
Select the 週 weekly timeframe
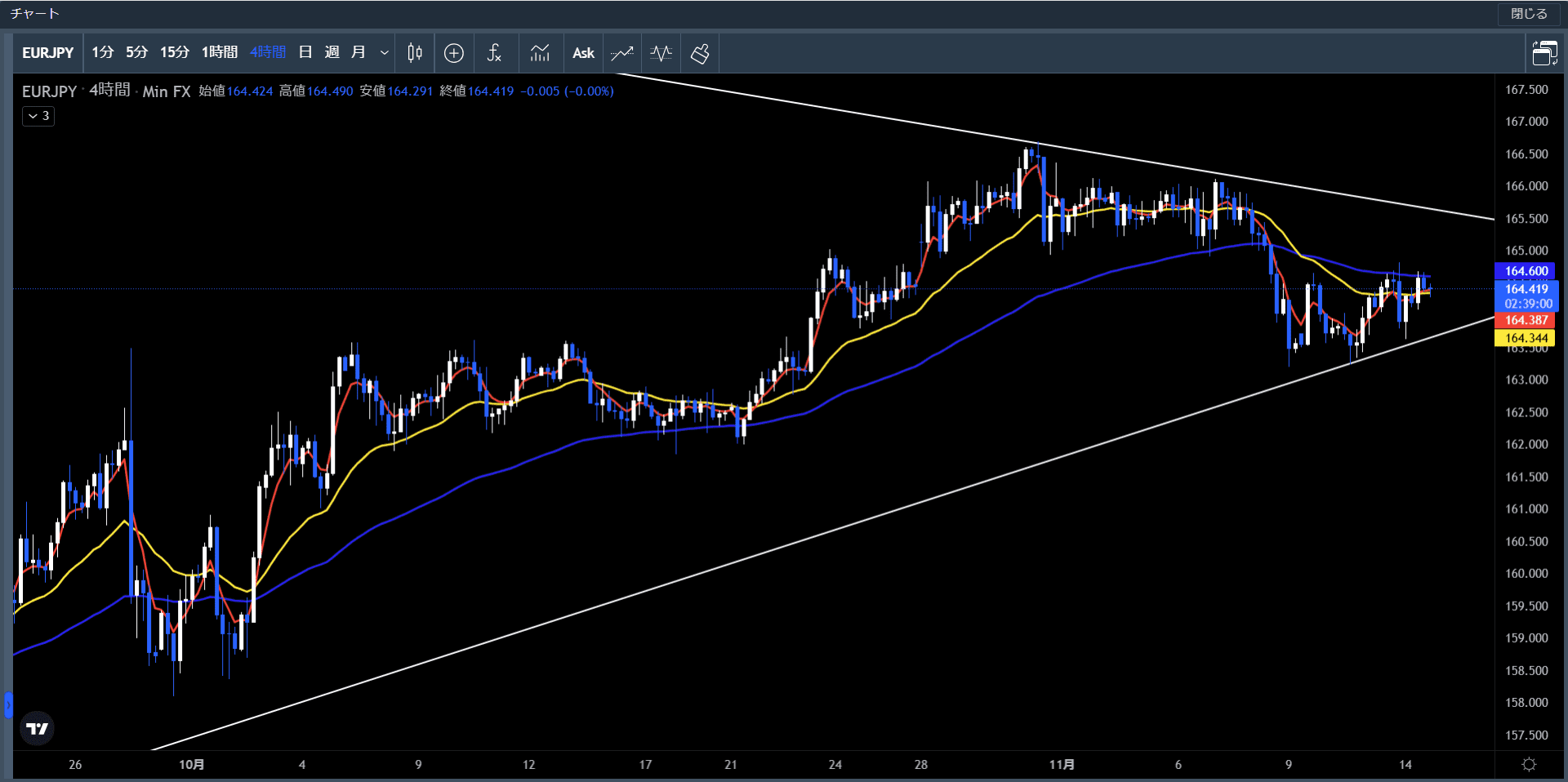click(332, 52)
